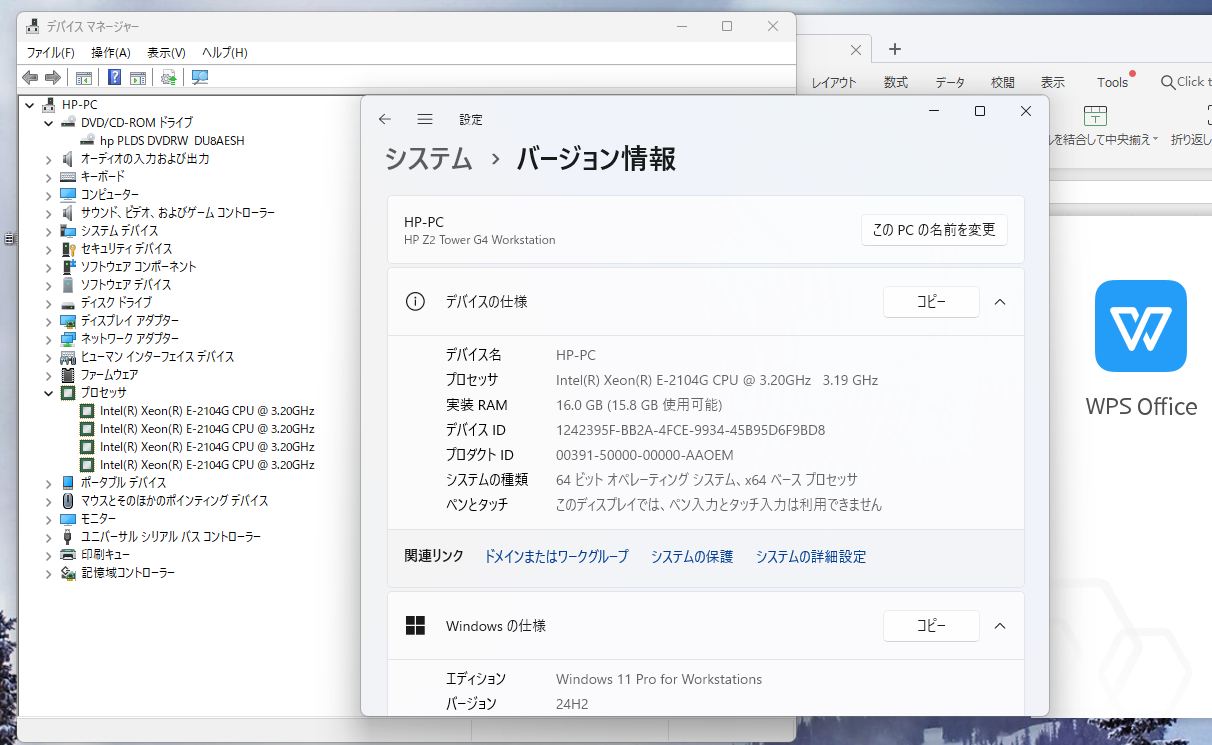Add a new WPS tab with plus button
The height and width of the screenshot is (745, 1212).
(x=895, y=49)
